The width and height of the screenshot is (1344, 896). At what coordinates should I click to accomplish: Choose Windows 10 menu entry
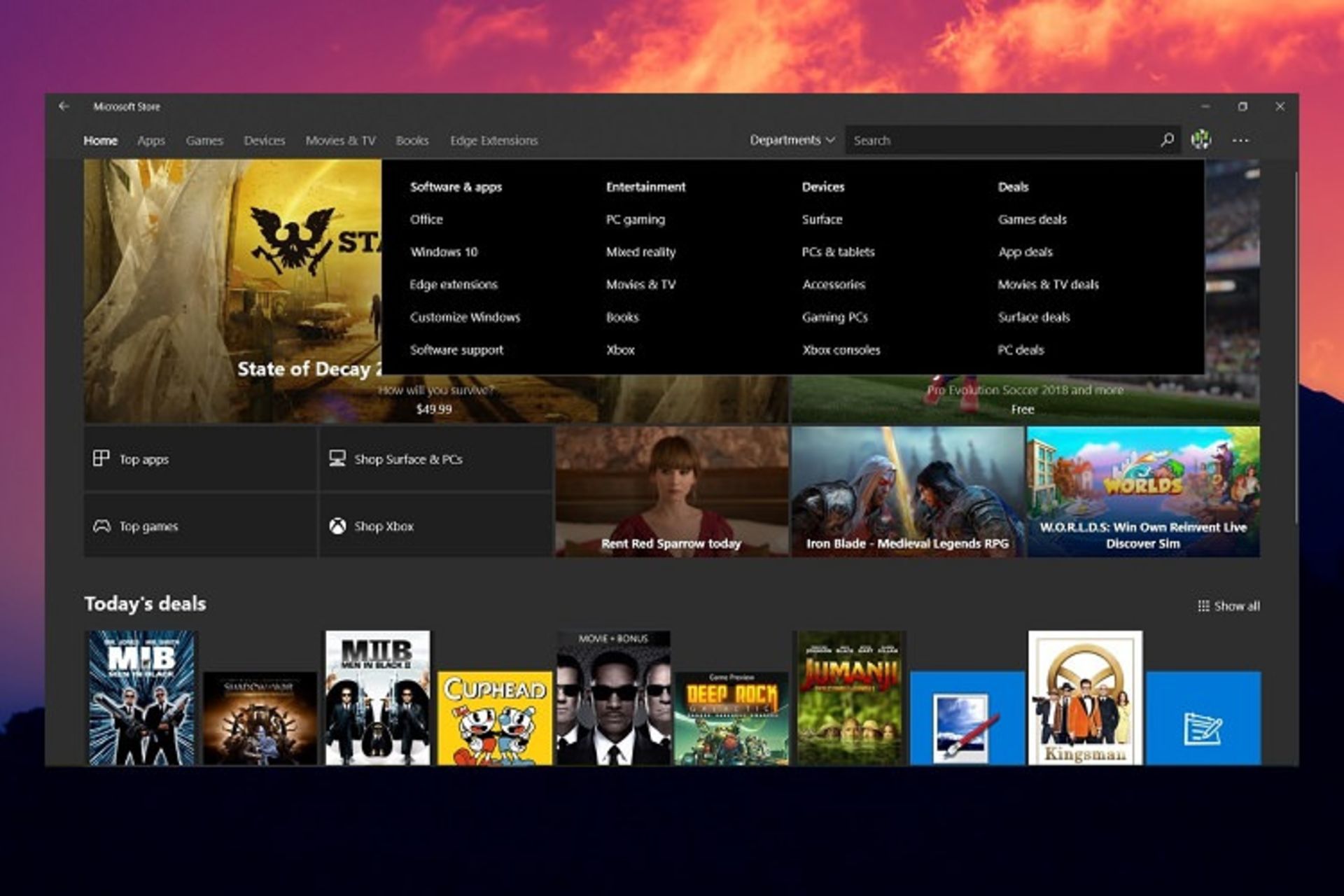click(444, 252)
